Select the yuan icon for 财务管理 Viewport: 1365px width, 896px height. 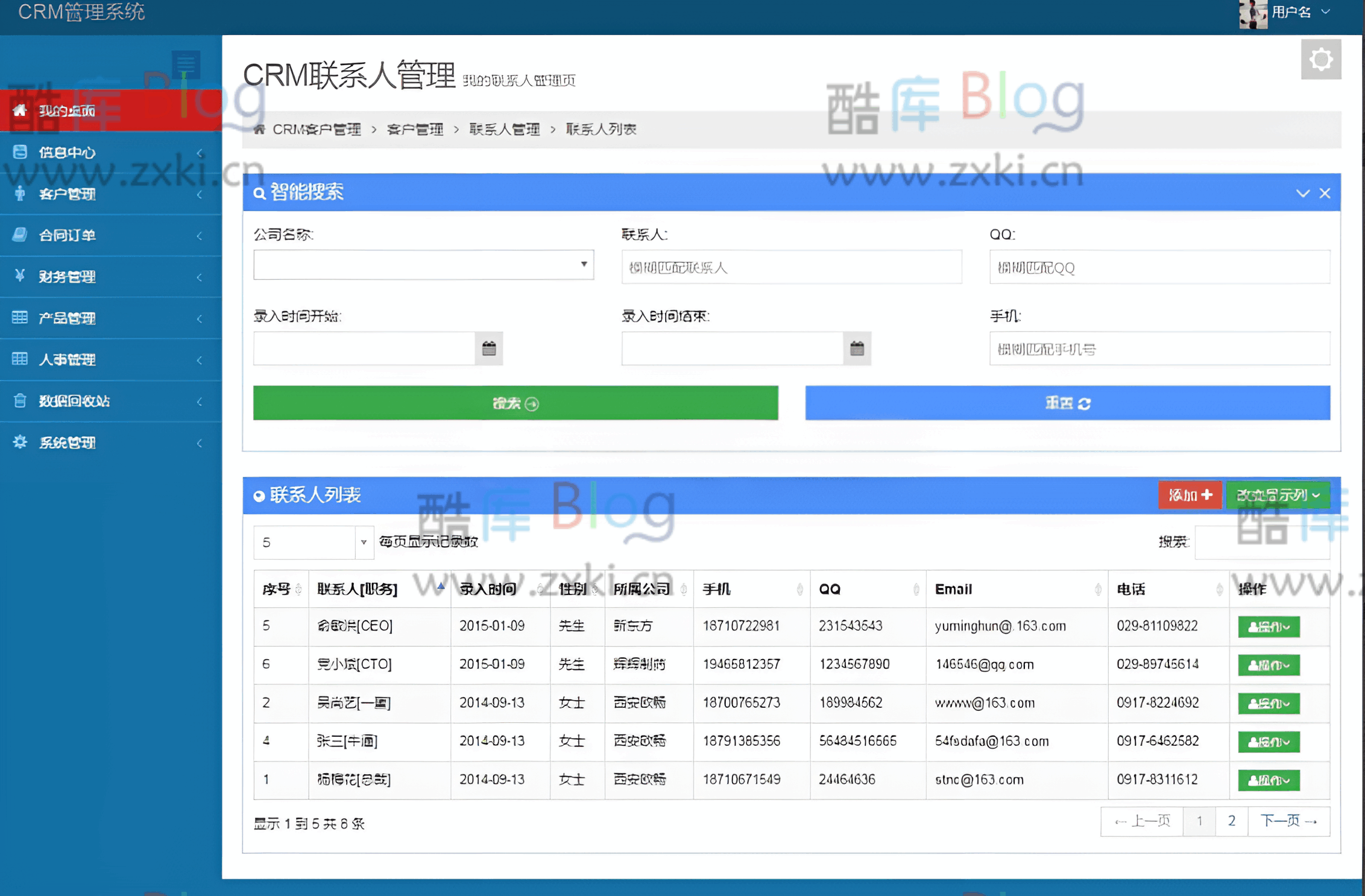pos(20,277)
